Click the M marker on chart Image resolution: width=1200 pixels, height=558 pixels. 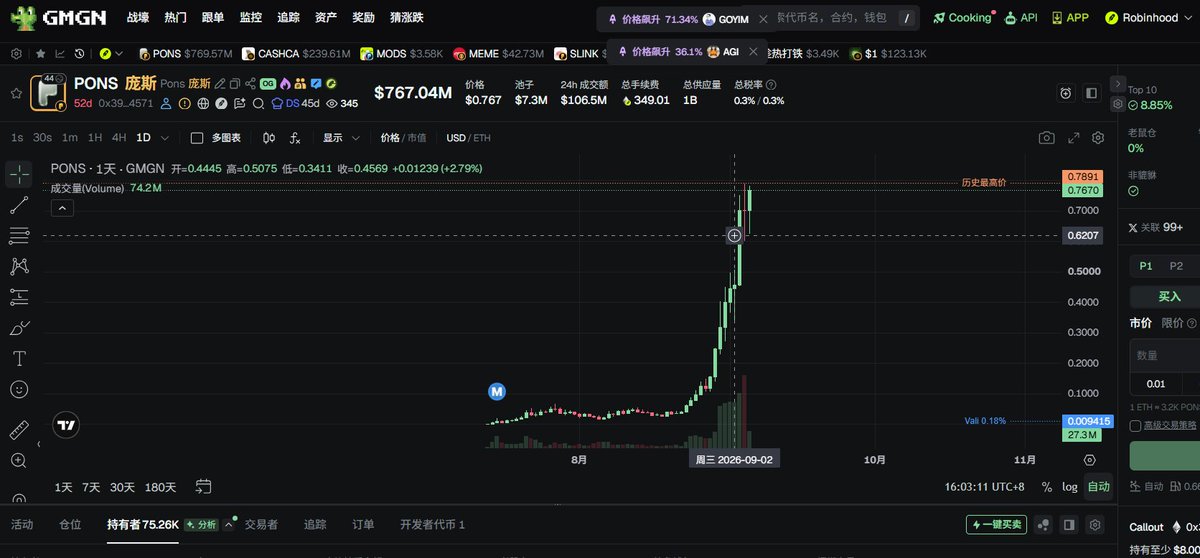click(496, 391)
